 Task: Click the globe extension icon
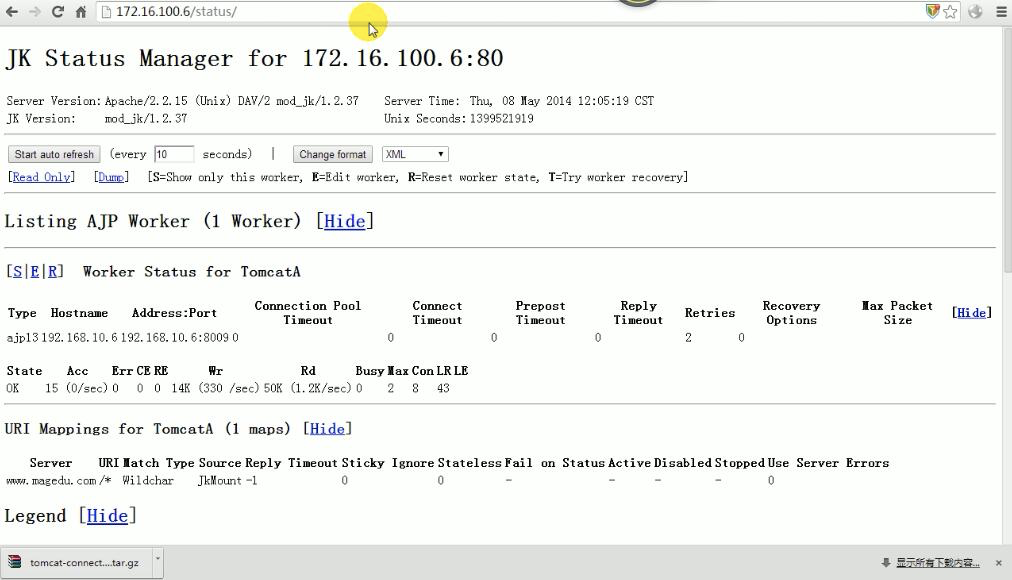(x=975, y=12)
